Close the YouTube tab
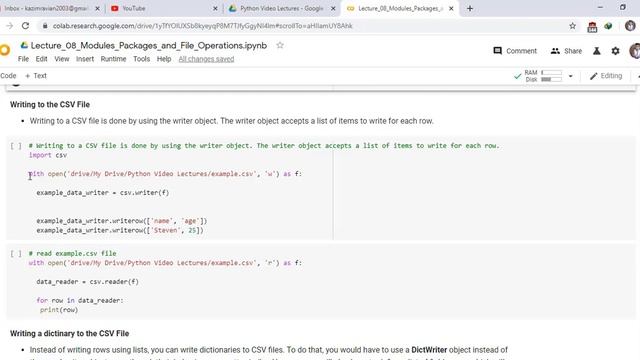 click(x=215, y=8)
